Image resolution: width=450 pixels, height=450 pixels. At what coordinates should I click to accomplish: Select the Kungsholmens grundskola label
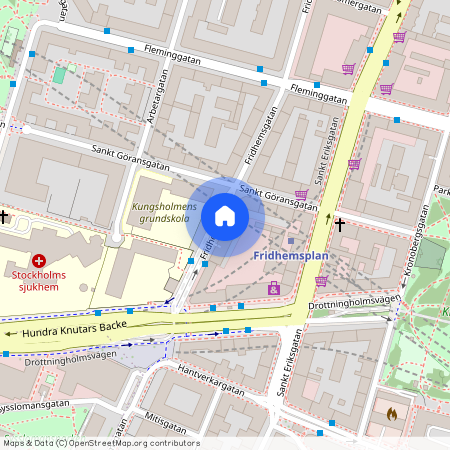pos(164,213)
